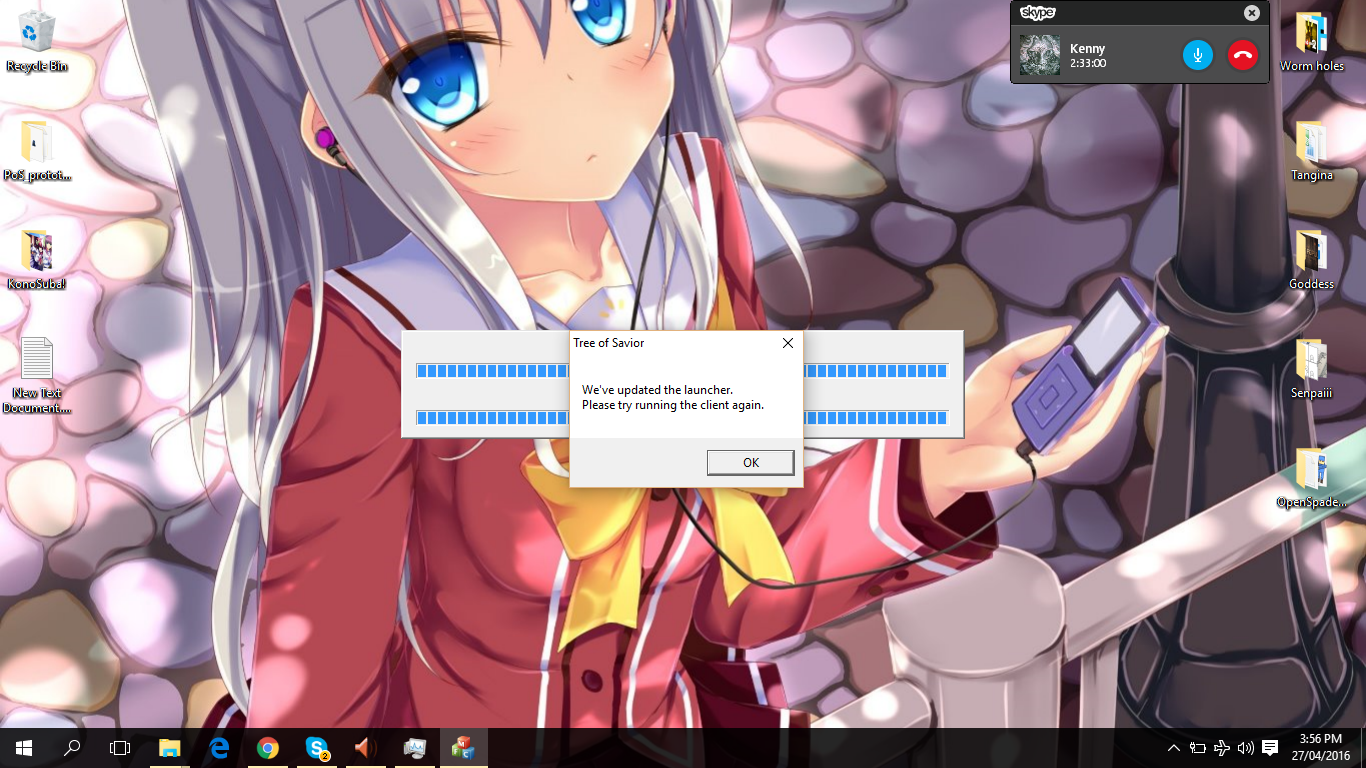Launch Google Chrome from taskbar
Image resolution: width=1366 pixels, height=768 pixels.
click(x=267, y=747)
